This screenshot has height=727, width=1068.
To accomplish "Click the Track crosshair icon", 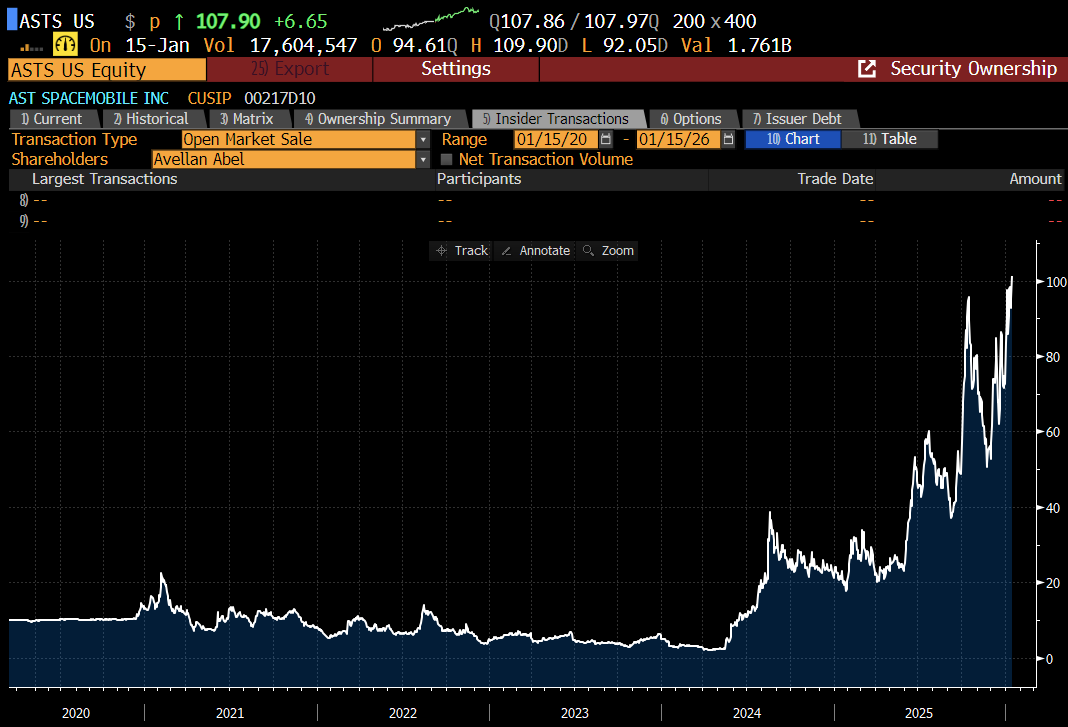I will (x=441, y=251).
